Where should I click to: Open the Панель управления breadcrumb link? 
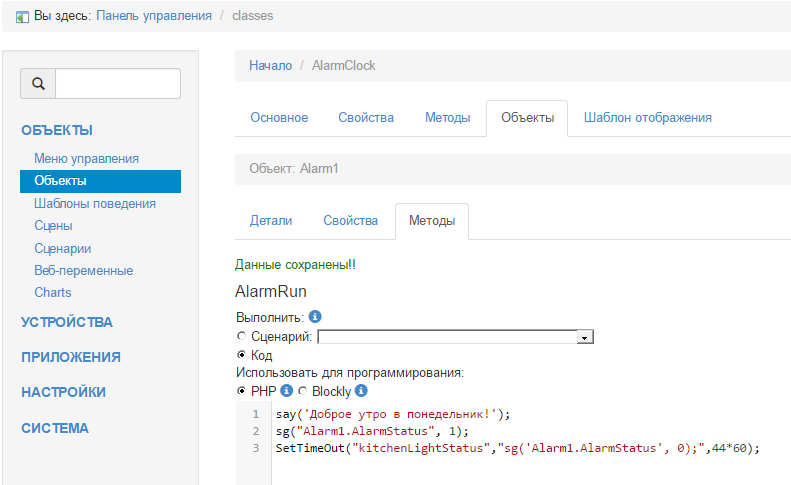tap(154, 16)
